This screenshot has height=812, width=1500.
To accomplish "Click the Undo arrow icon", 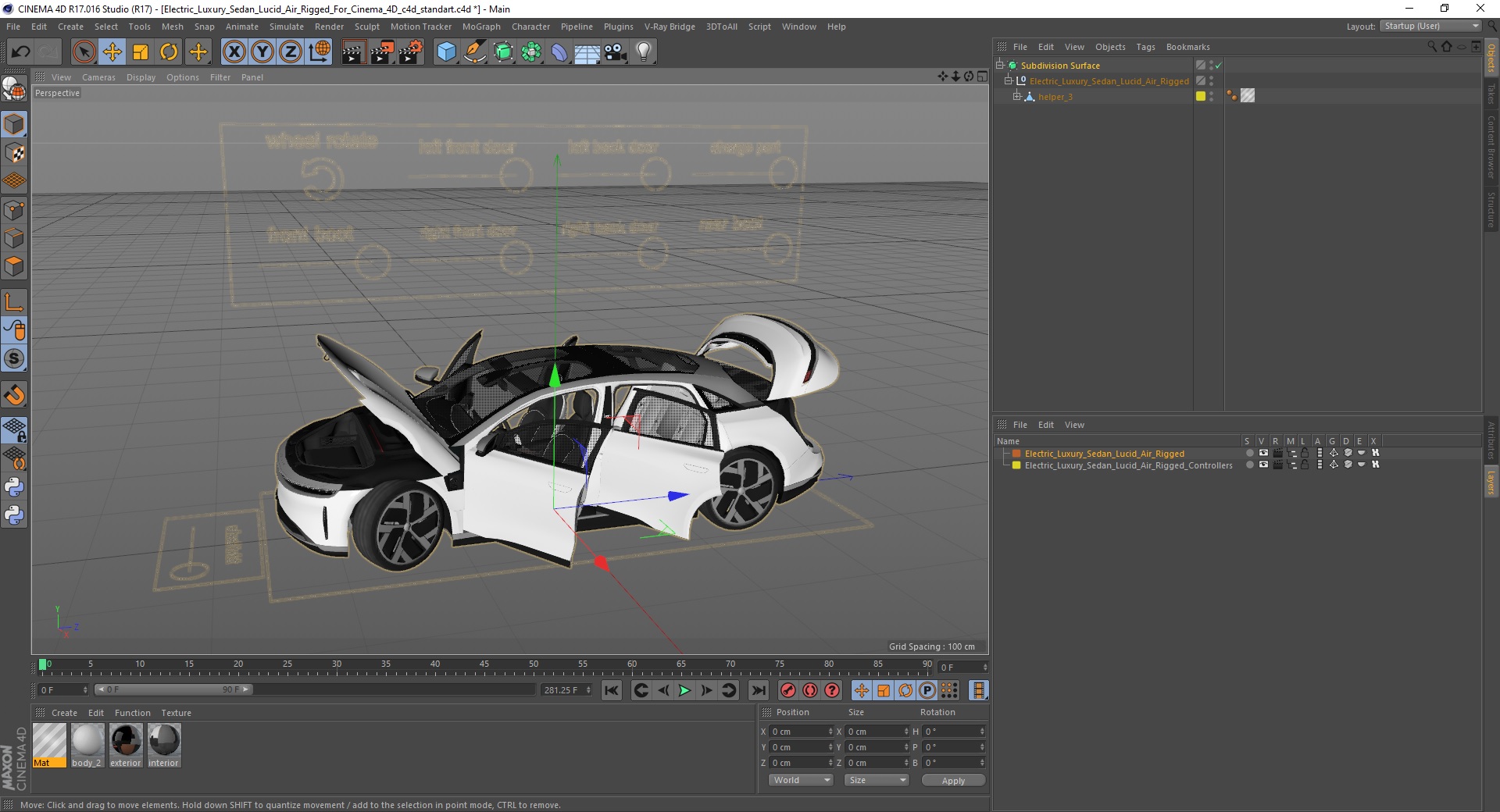I will (20, 52).
